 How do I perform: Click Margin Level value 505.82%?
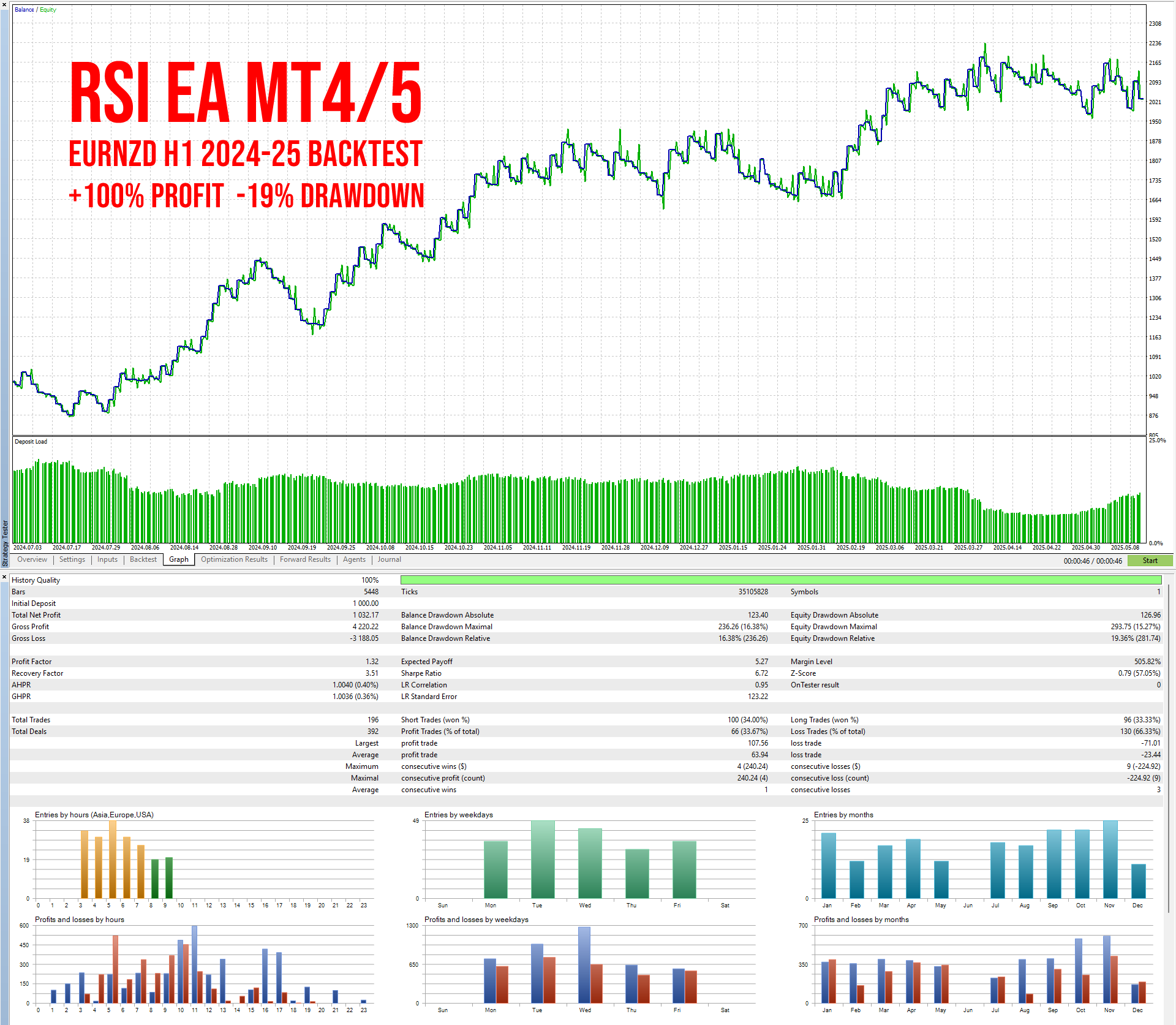(1147, 662)
